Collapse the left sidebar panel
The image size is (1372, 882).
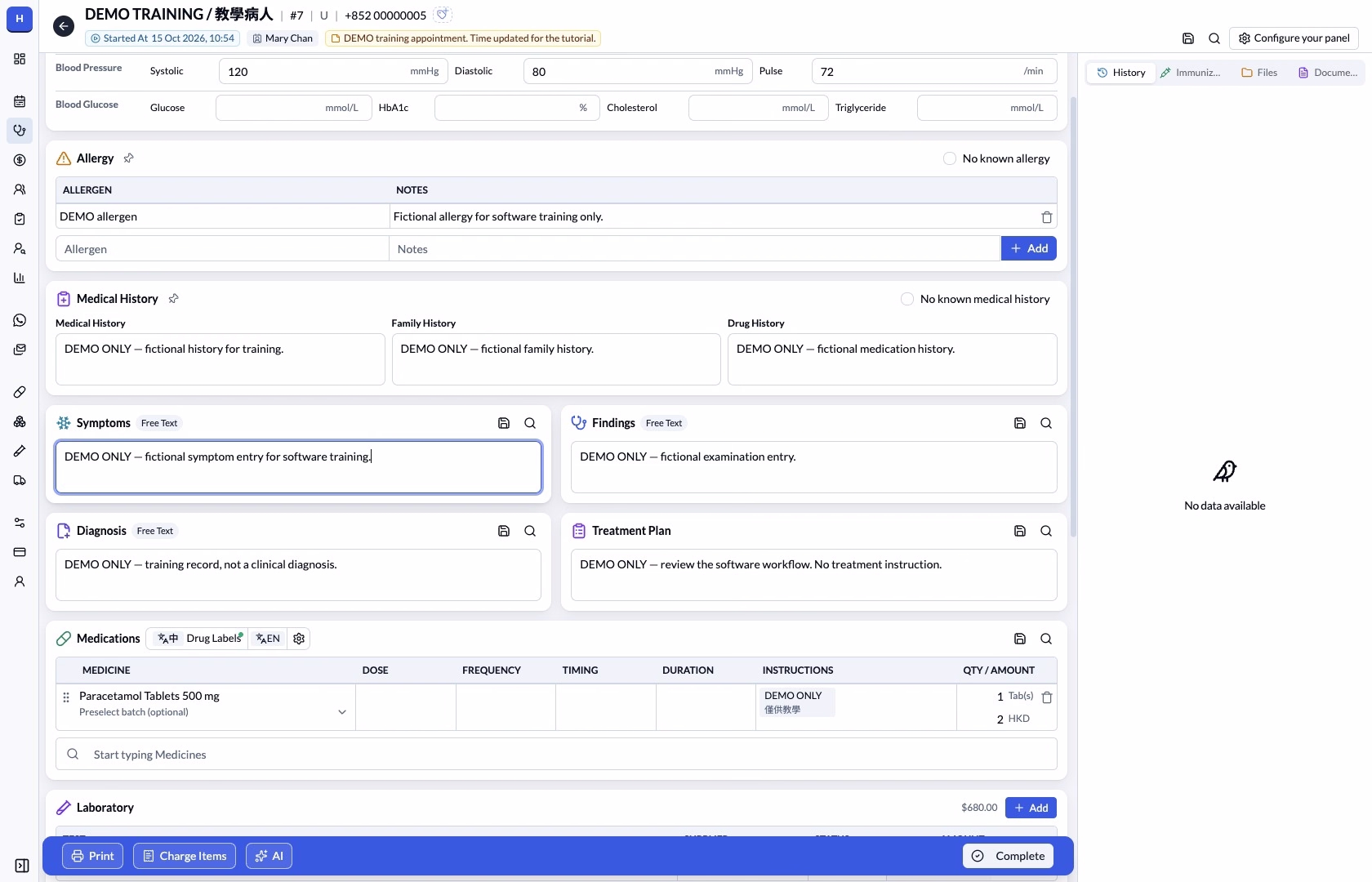[22, 866]
